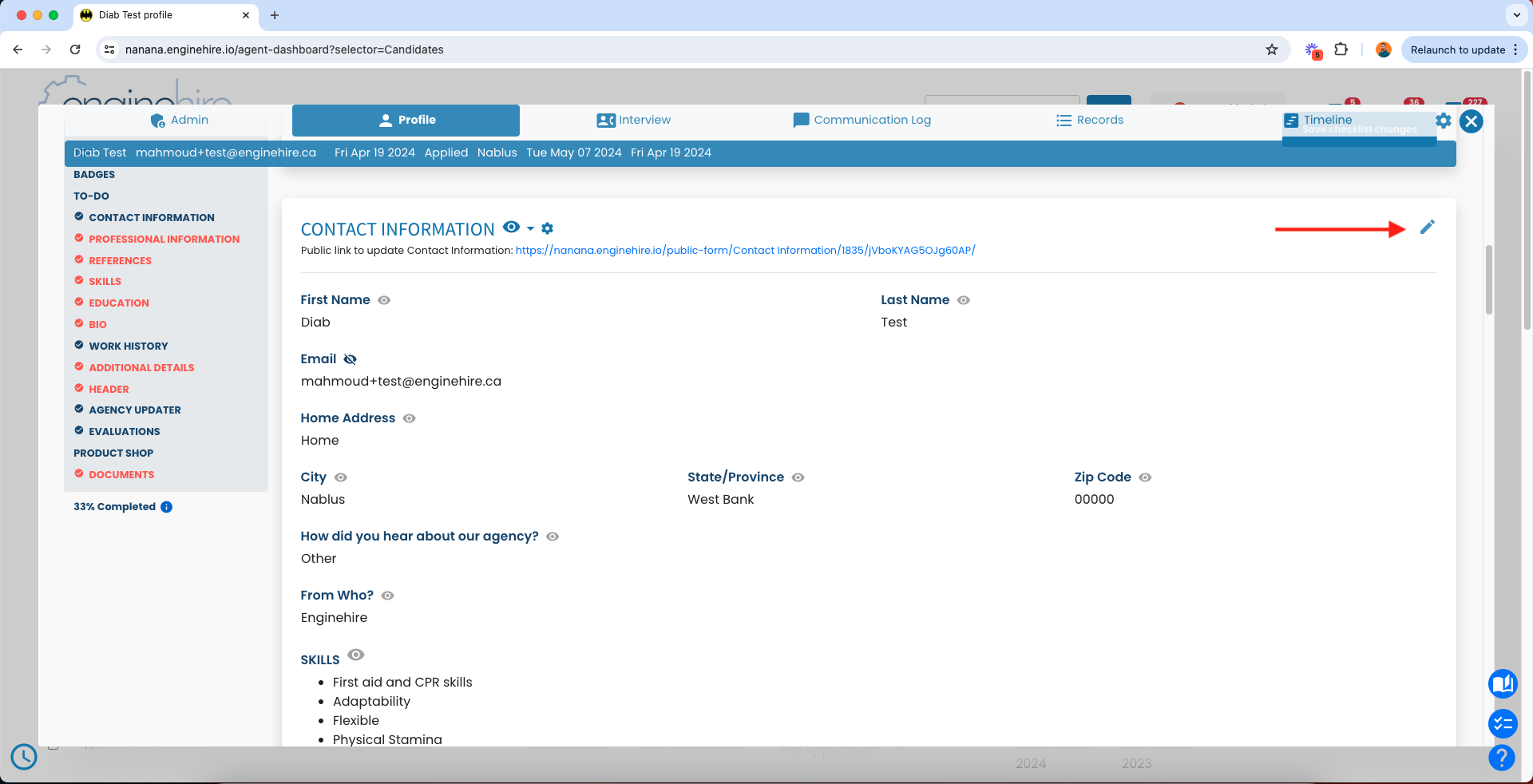Expand the tab search dropdown
1533x784 pixels.
1516,15
